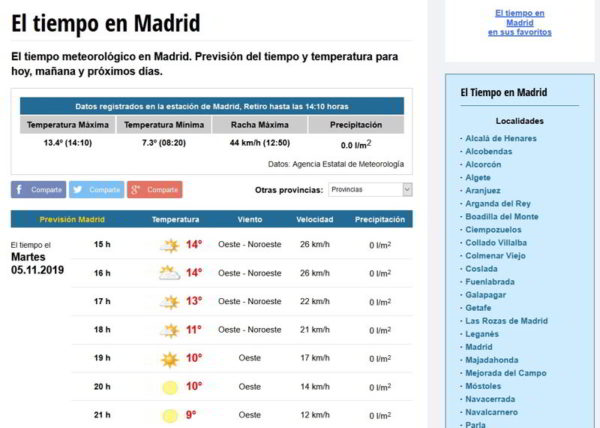Open Algete locality link
This screenshot has width=600, height=428.
(x=478, y=177)
